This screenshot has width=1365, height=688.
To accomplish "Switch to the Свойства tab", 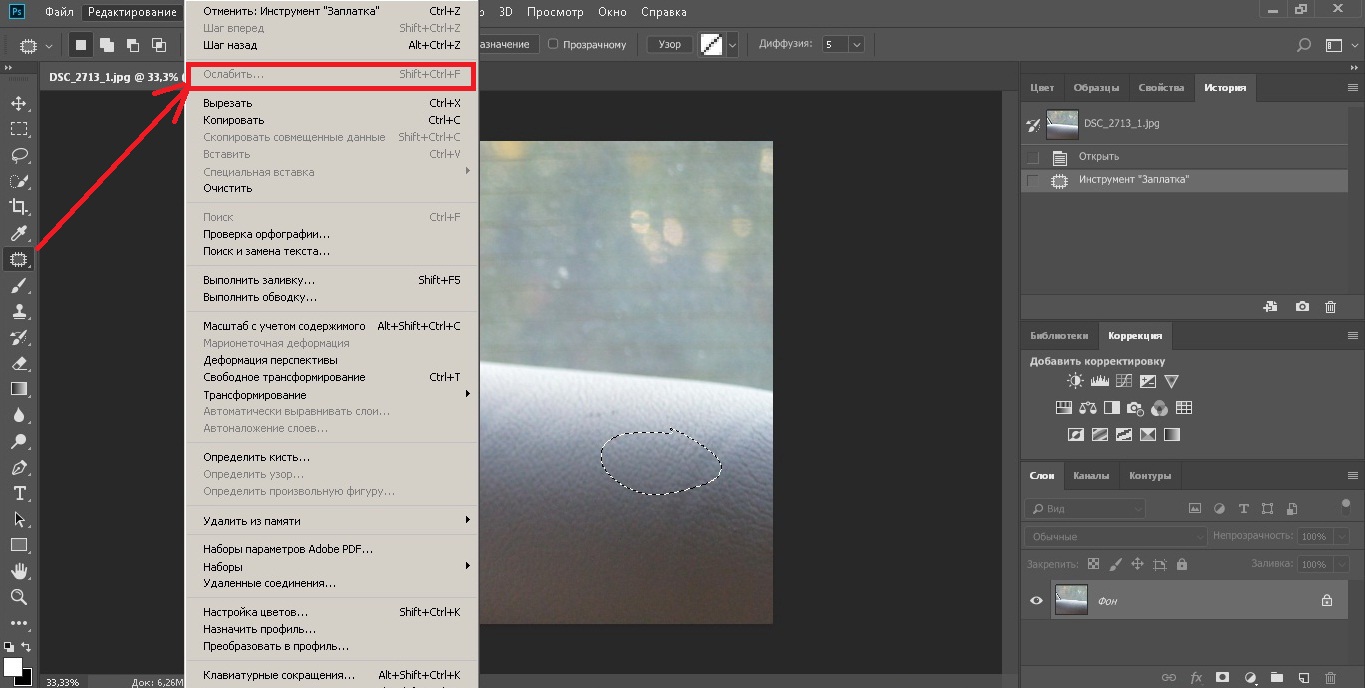I will pos(1161,88).
